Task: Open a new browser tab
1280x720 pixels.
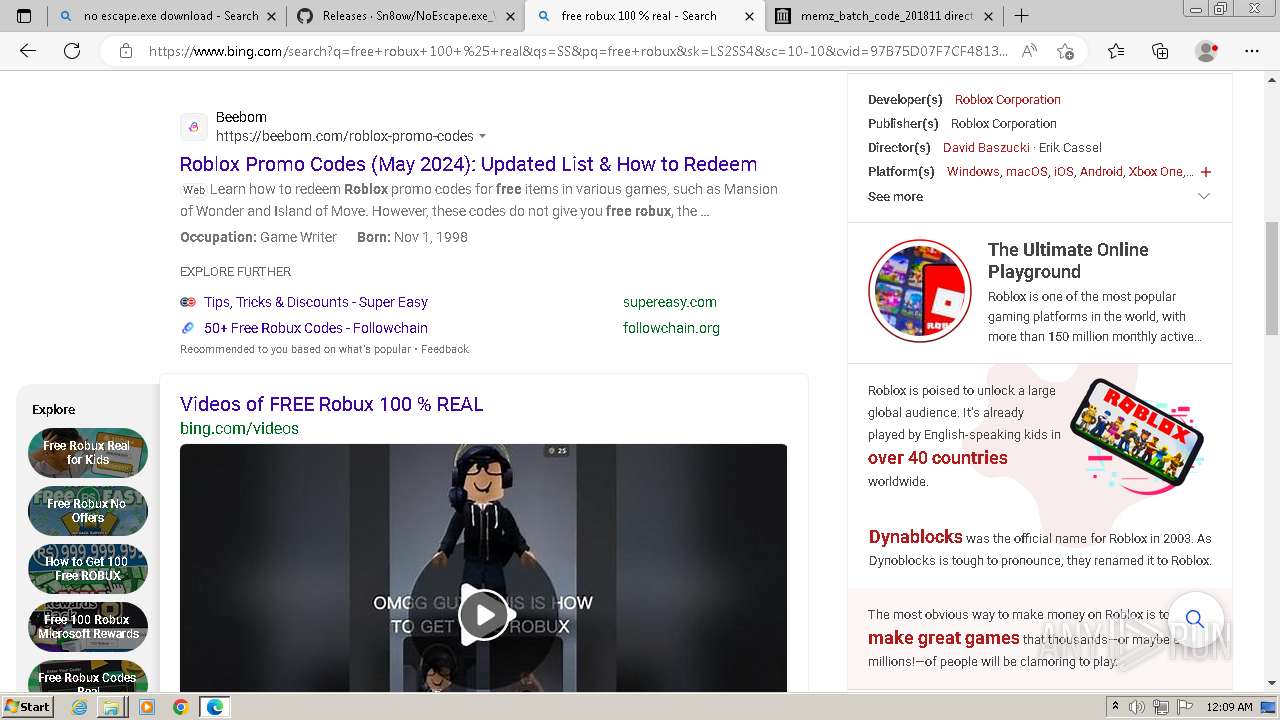Action: [1021, 16]
